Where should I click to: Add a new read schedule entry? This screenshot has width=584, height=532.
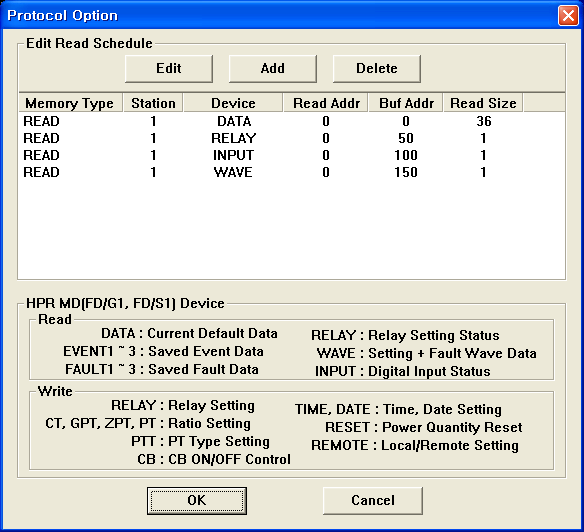[x=273, y=69]
